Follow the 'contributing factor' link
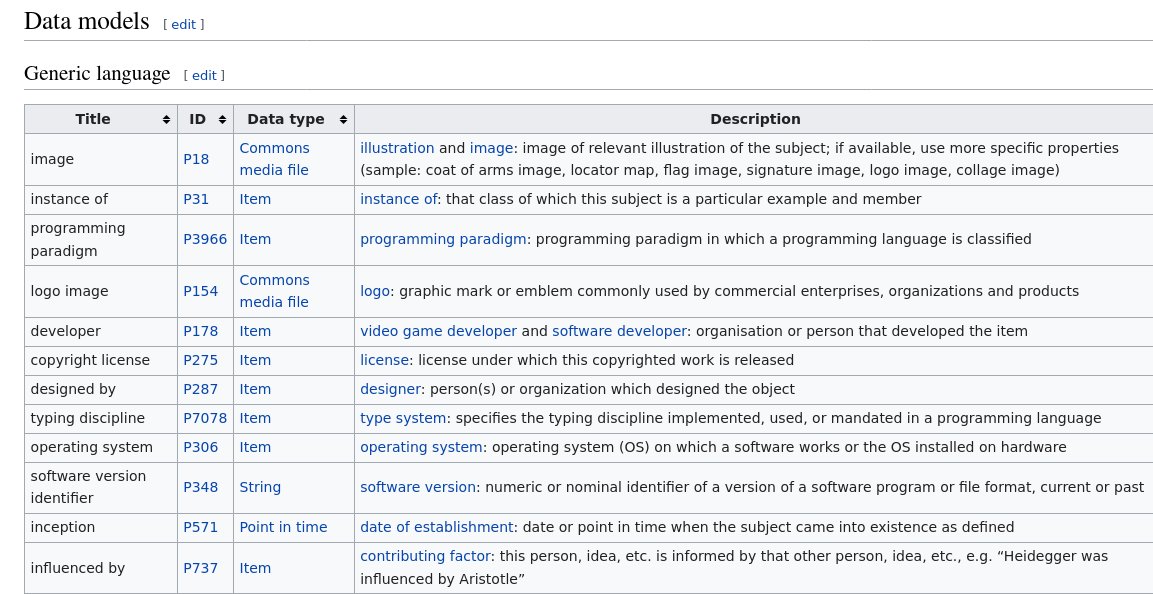1153x594 pixels. (x=425, y=556)
